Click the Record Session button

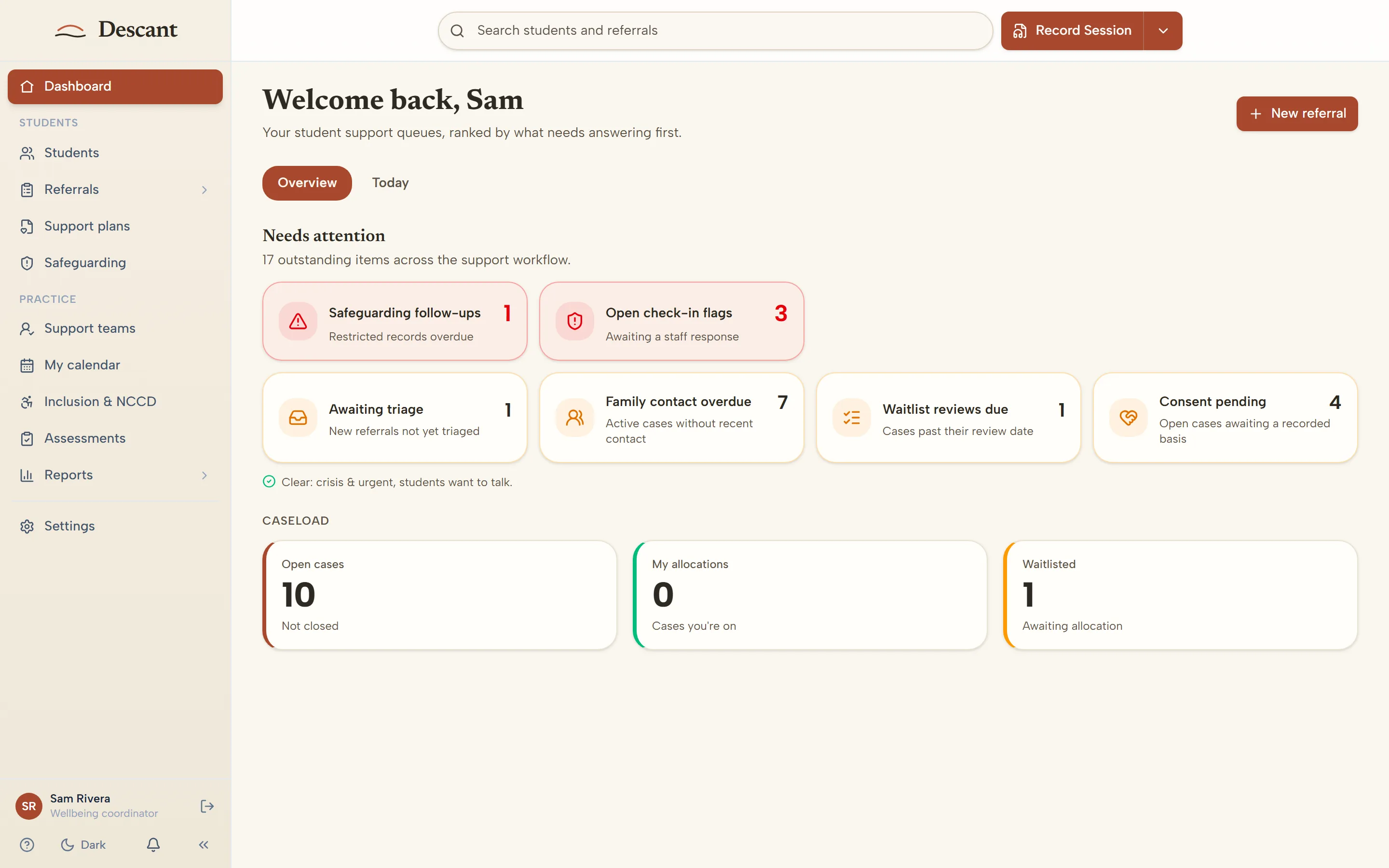(1072, 31)
